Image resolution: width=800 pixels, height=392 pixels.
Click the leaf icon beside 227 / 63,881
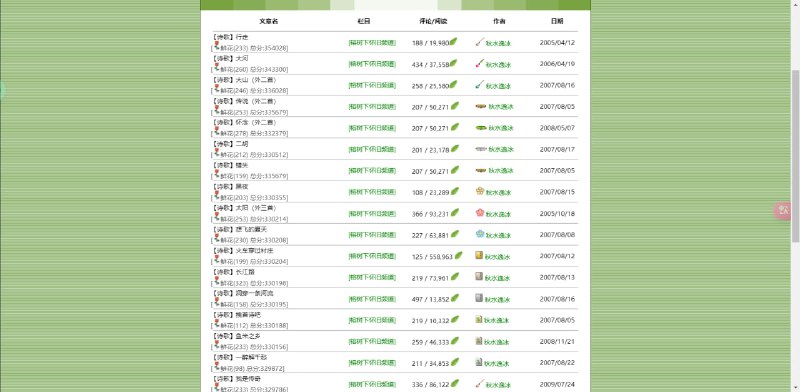[x=455, y=234]
